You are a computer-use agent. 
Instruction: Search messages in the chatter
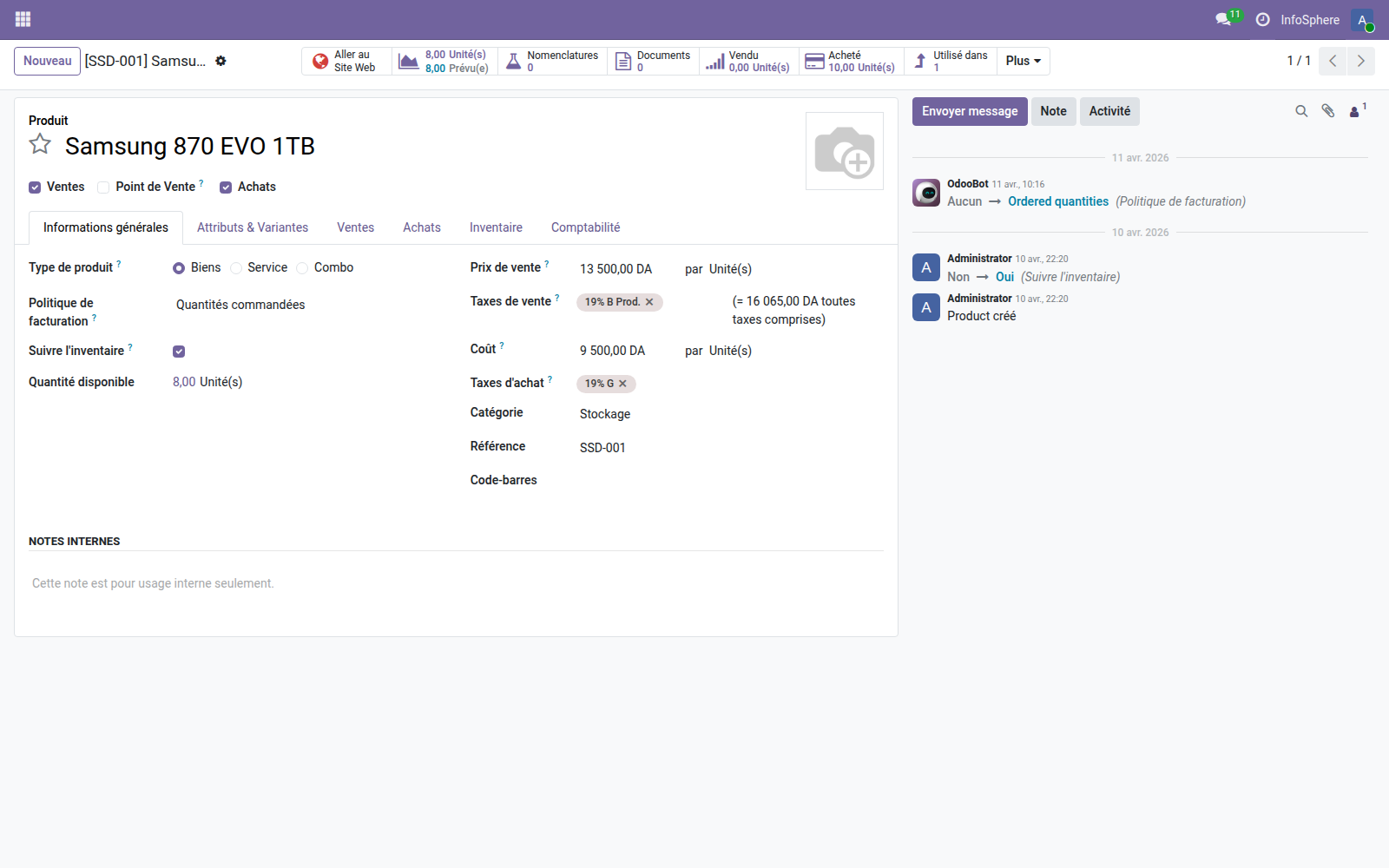point(1301,111)
